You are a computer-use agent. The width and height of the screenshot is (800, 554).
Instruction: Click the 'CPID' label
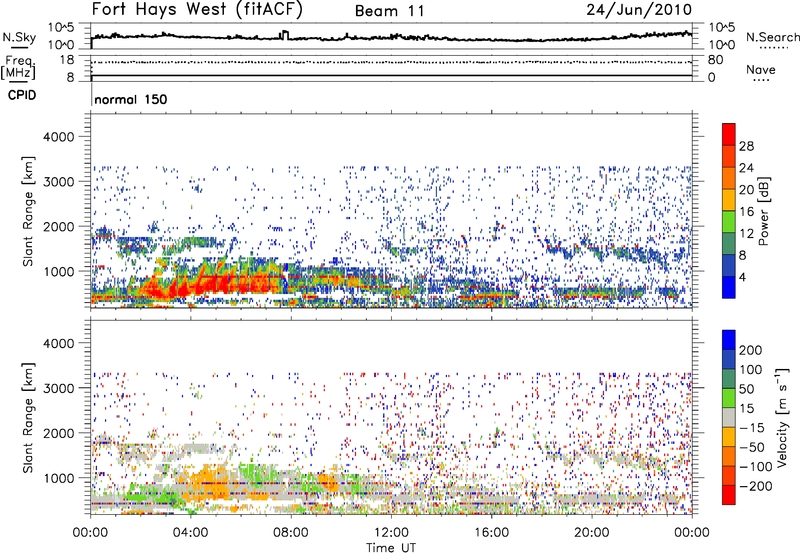point(22,95)
